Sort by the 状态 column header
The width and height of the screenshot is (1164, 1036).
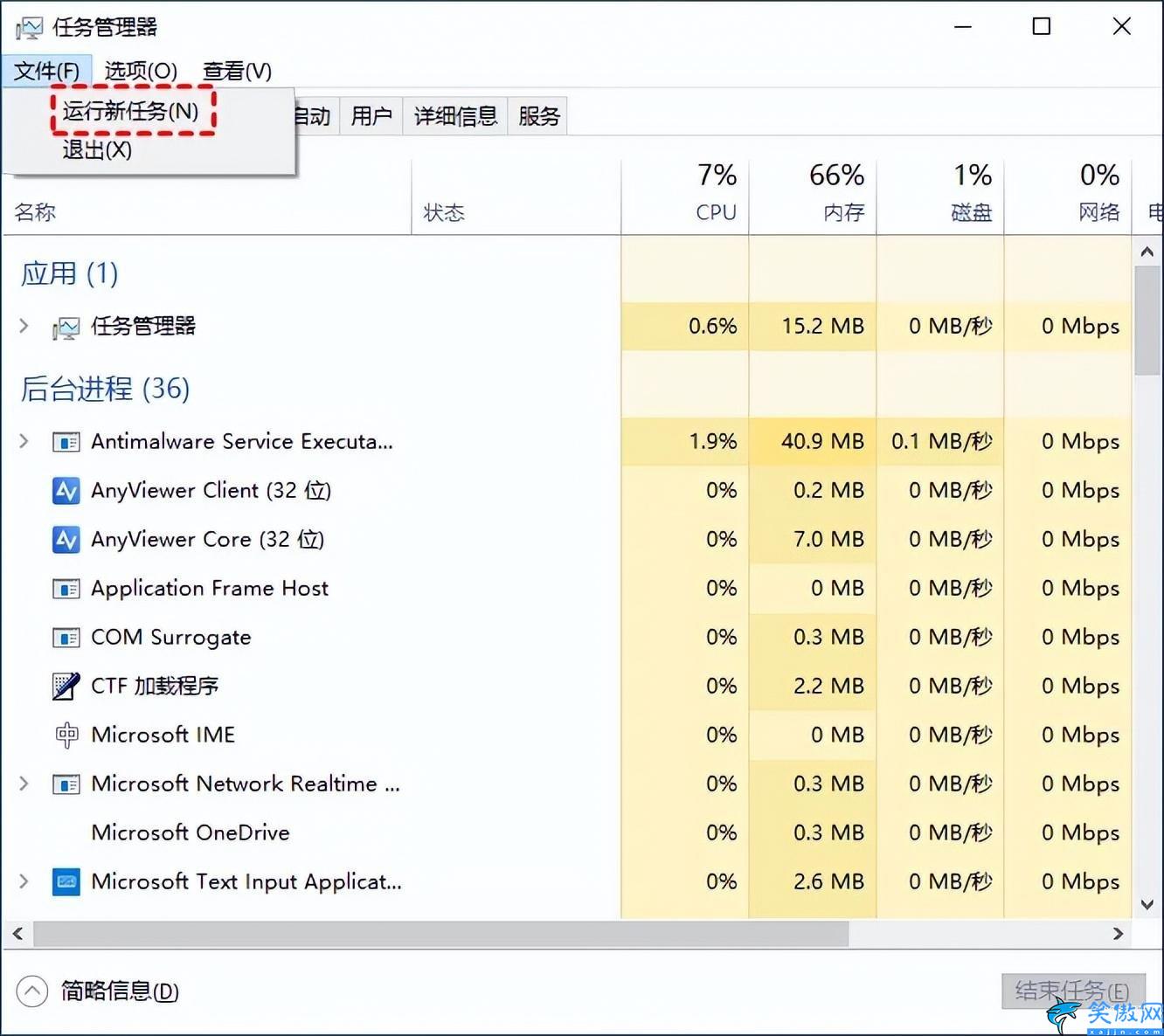[516, 196]
